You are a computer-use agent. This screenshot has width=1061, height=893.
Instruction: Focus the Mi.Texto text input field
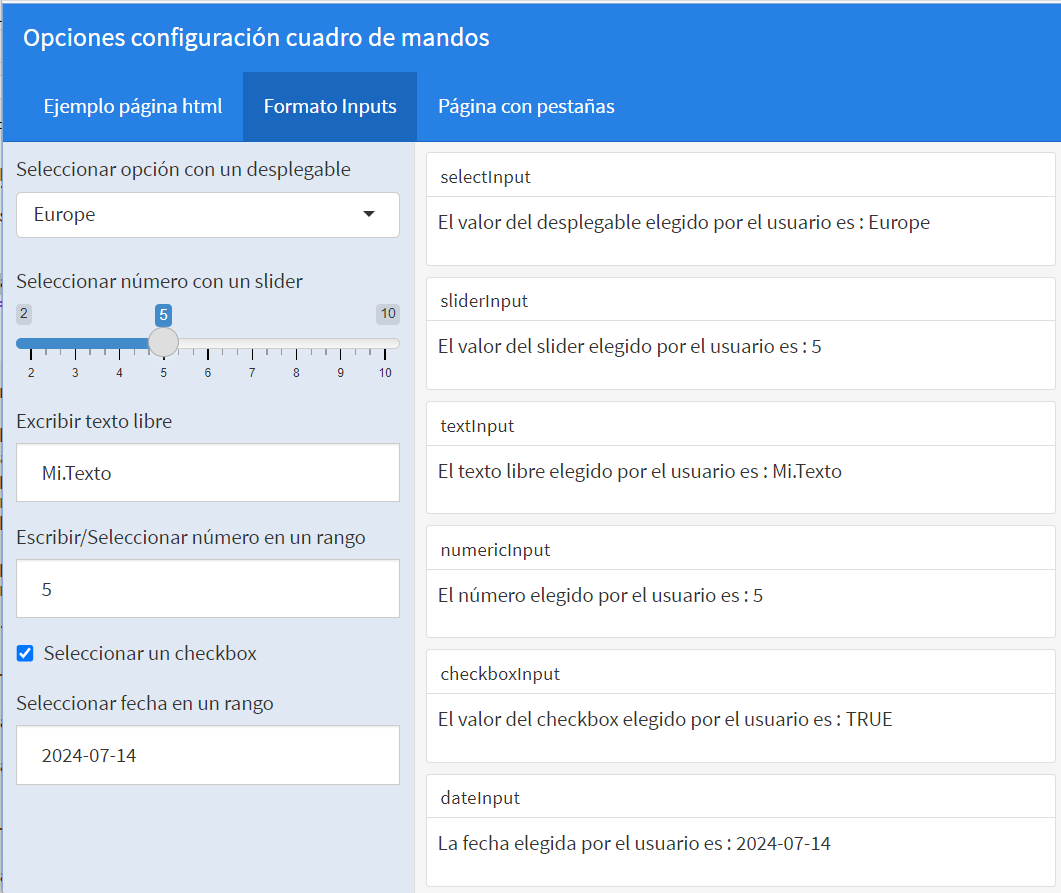point(208,473)
